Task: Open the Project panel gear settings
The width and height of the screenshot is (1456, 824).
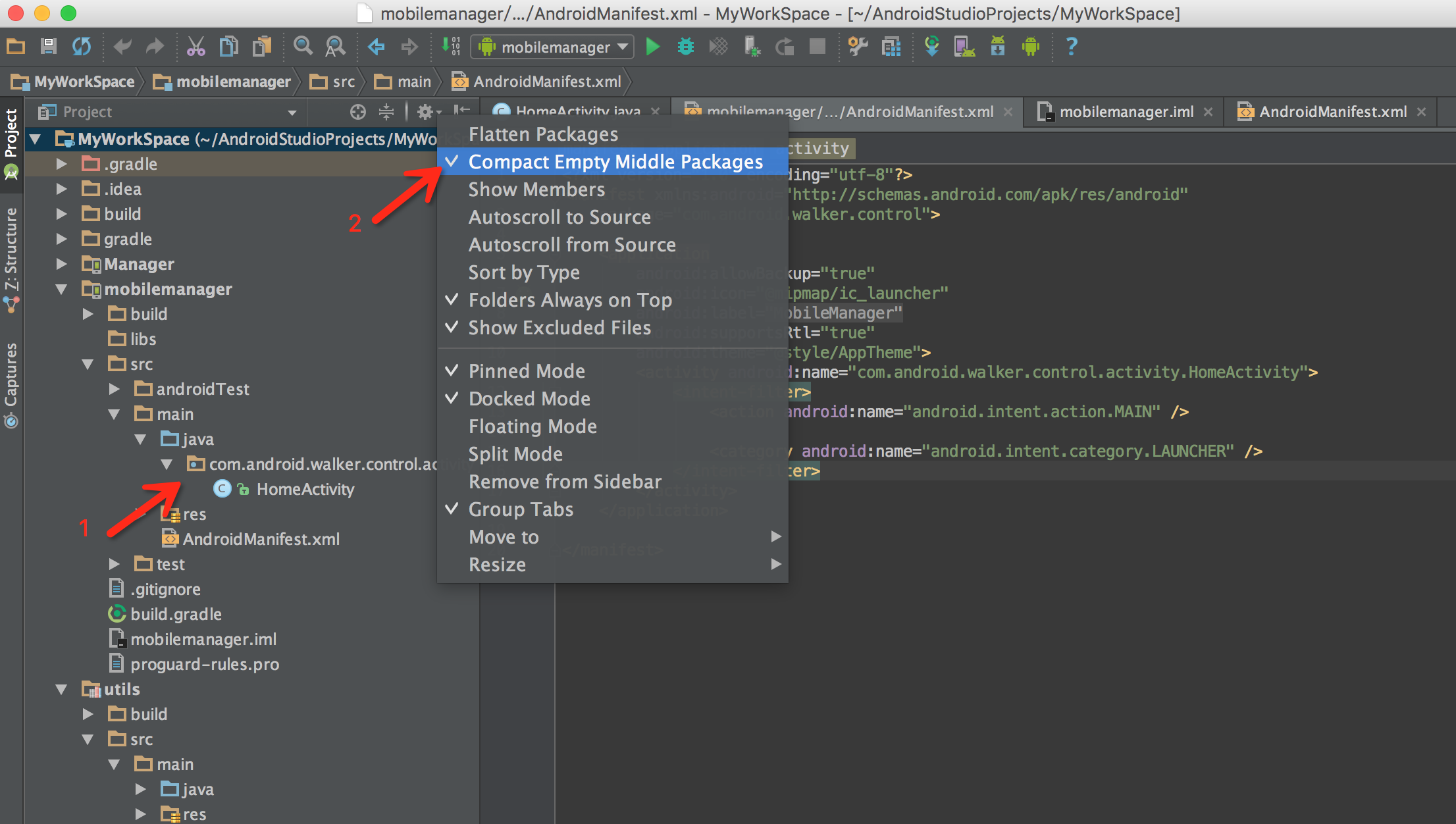Action: pos(428,112)
